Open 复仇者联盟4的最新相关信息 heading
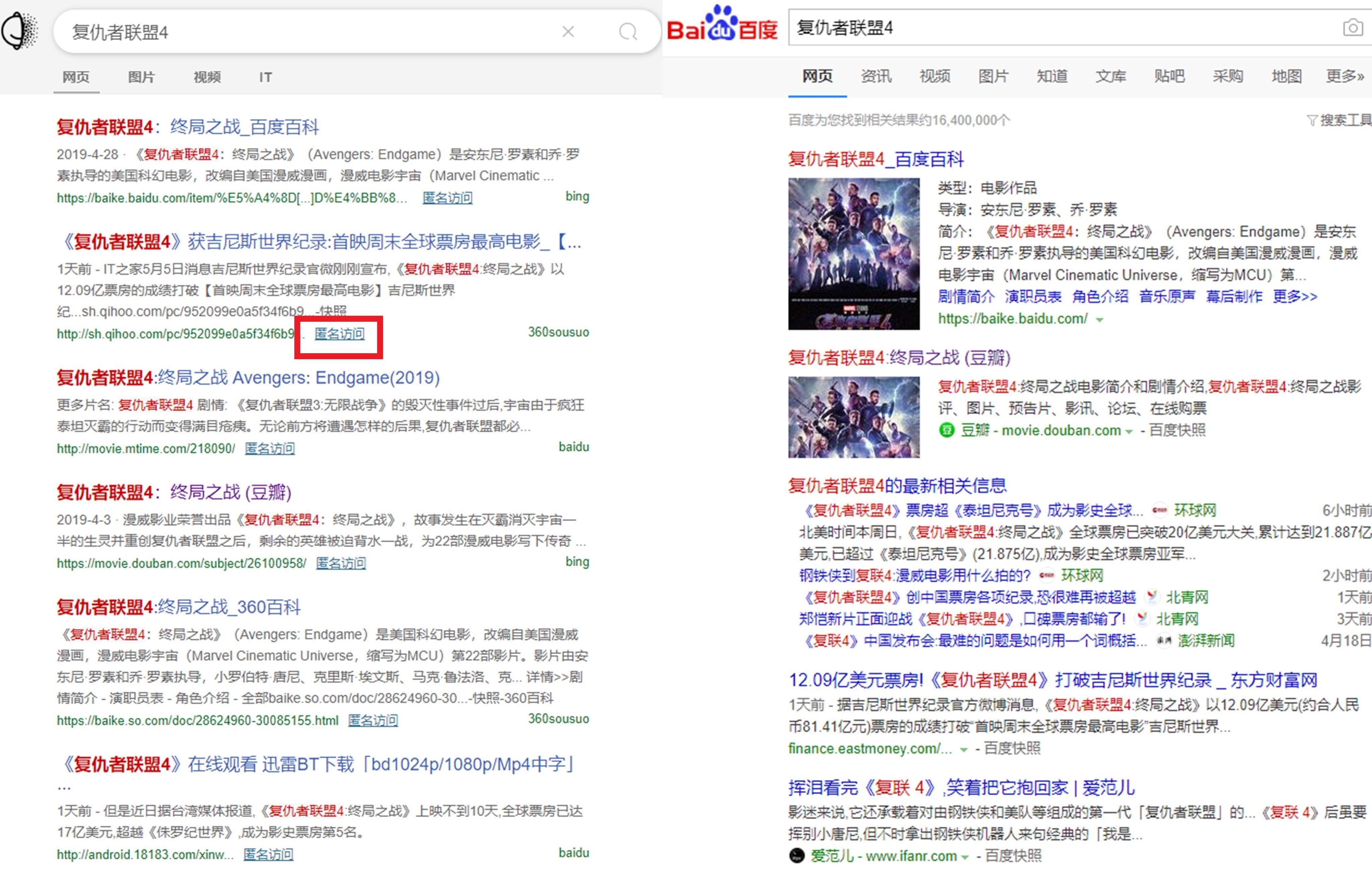1372x878 pixels. (898, 486)
